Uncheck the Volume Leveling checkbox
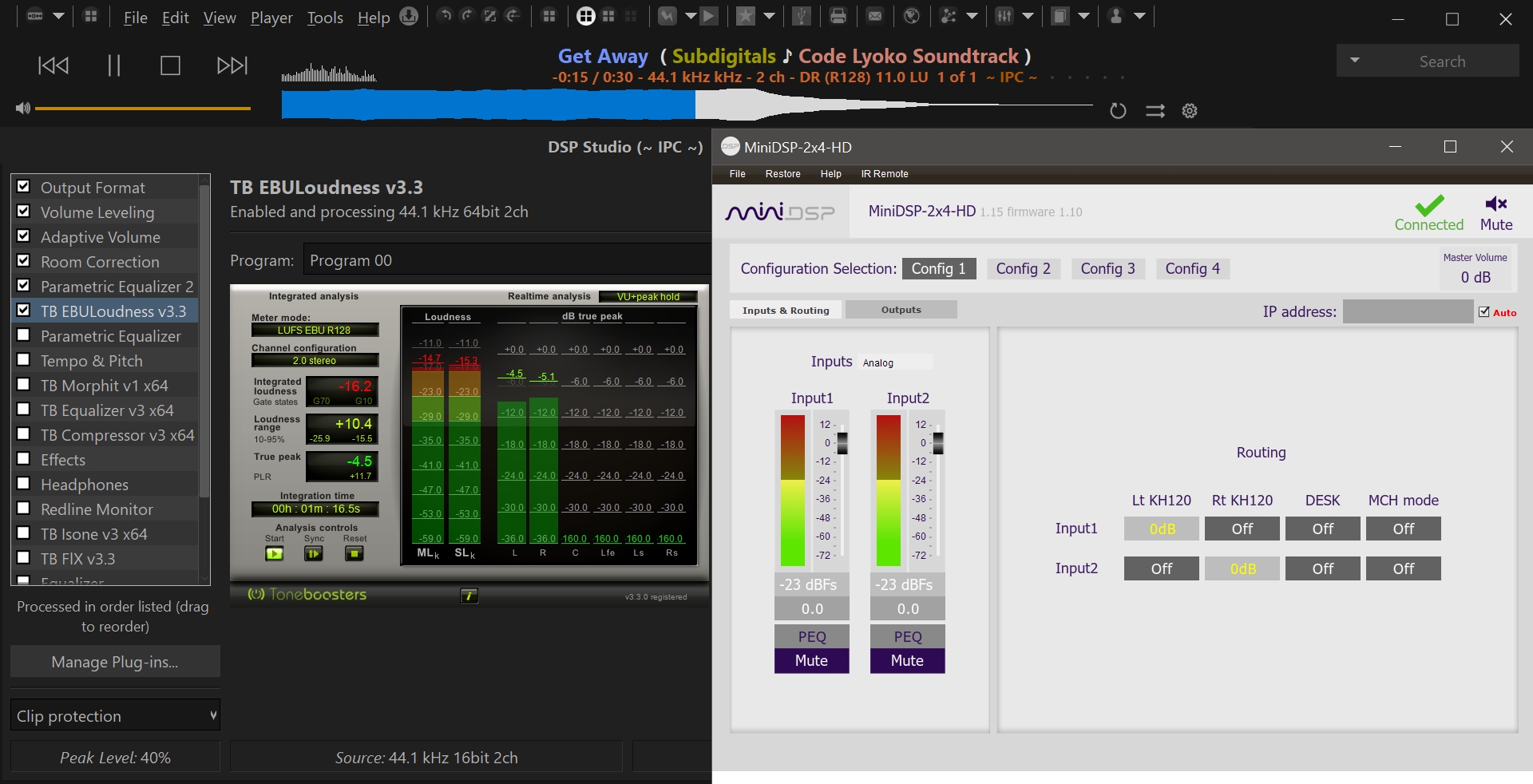The width and height of the screenshot is (1533, 784). tap(24, 211)
